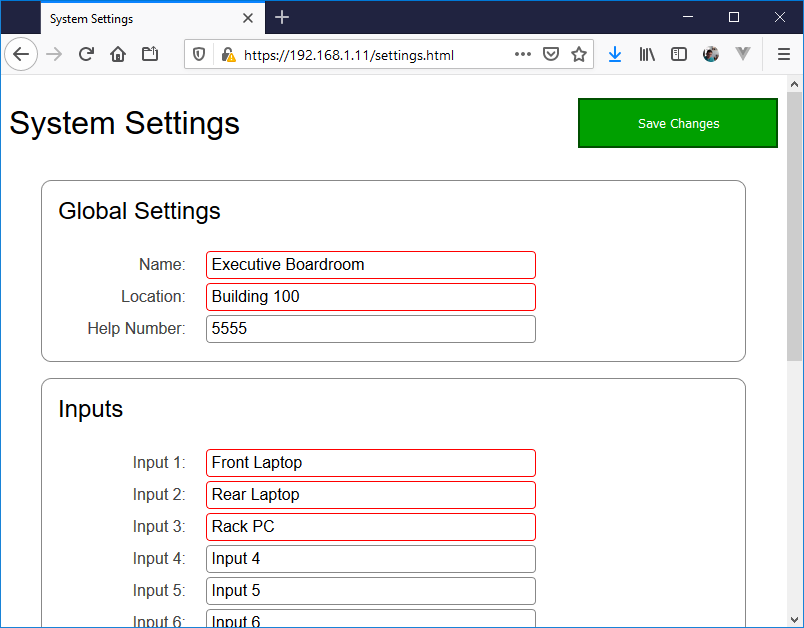The height and width of the screenshot is (628, 804).
Task: Click the browser back arrow button
Action: tap(21, 54)
